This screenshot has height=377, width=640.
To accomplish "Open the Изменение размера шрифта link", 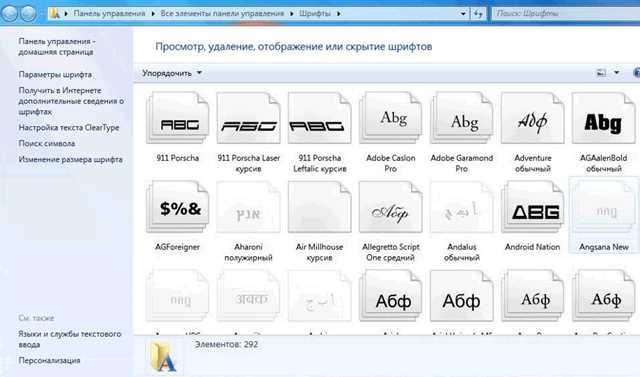I will (x=71, y=159).
